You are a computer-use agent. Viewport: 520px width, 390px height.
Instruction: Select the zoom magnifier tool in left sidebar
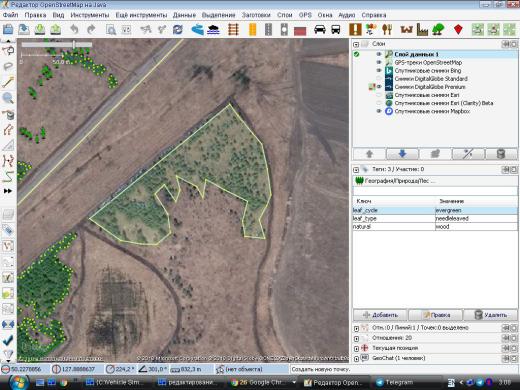coord(8,98)
